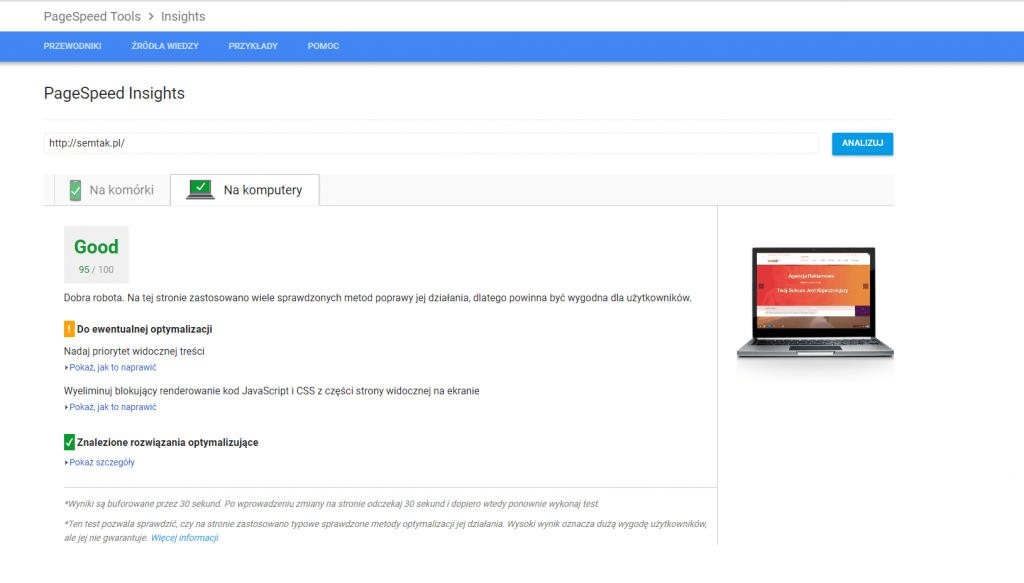Click the laptop icon in Na komputery tab
Screen dimensions: 1024x583
tap(200, 189)
